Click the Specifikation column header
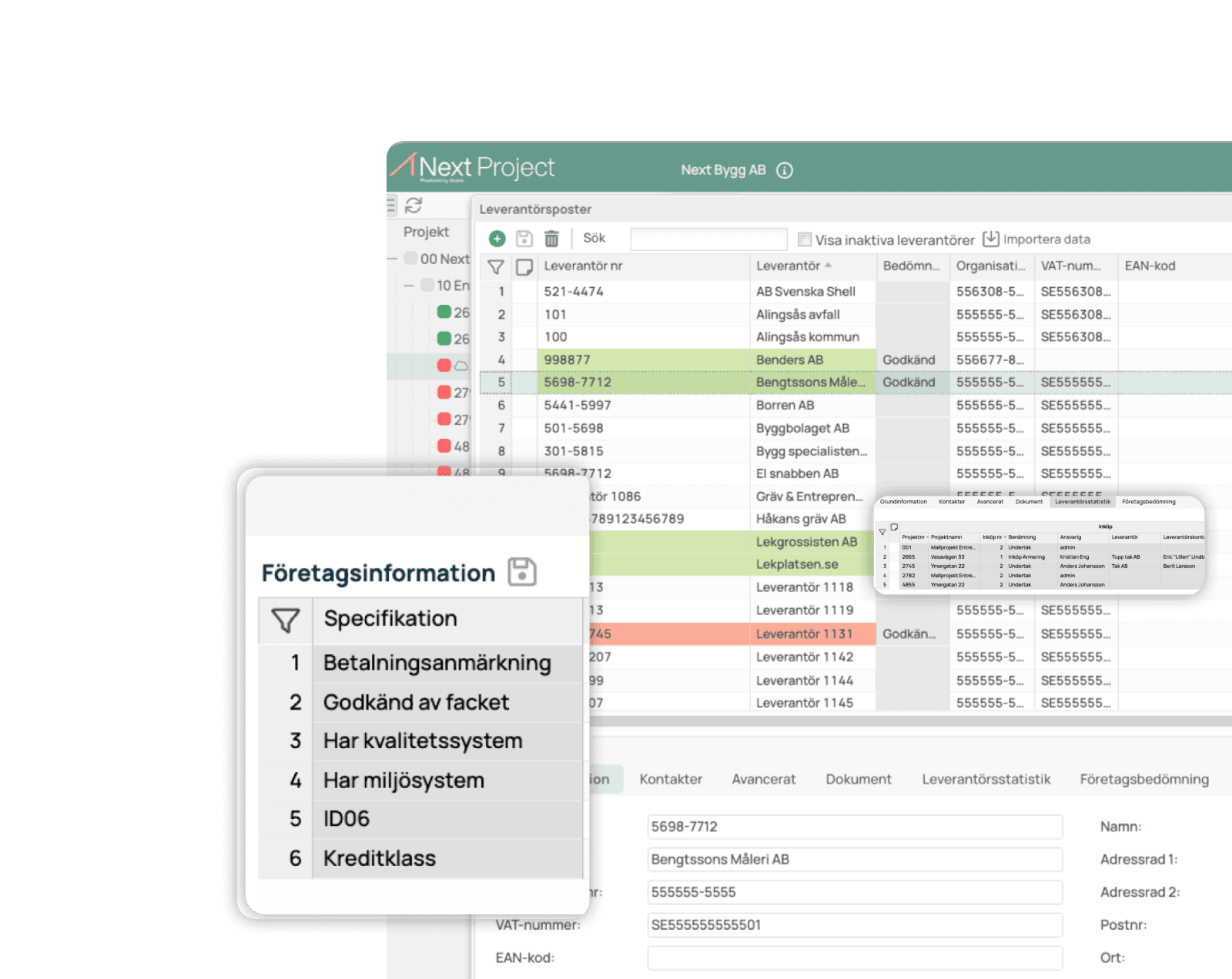Image resolution: width=1232 pixels, height=979 pixels. tap(447, 620)
